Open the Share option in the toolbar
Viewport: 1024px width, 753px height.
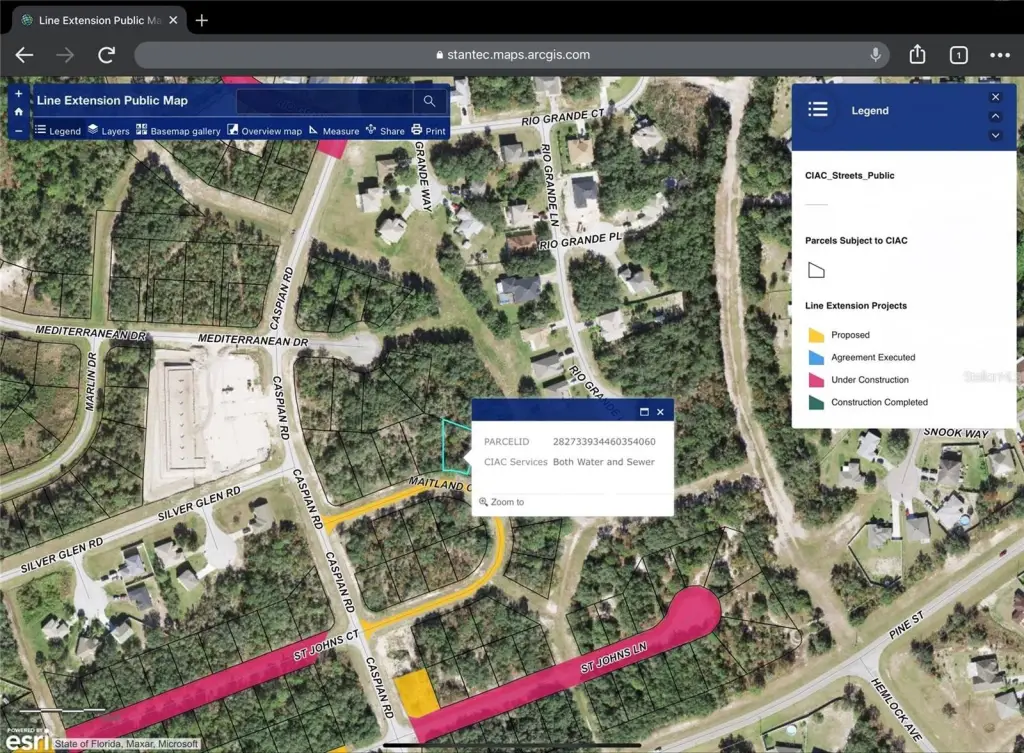coord(385,131)
